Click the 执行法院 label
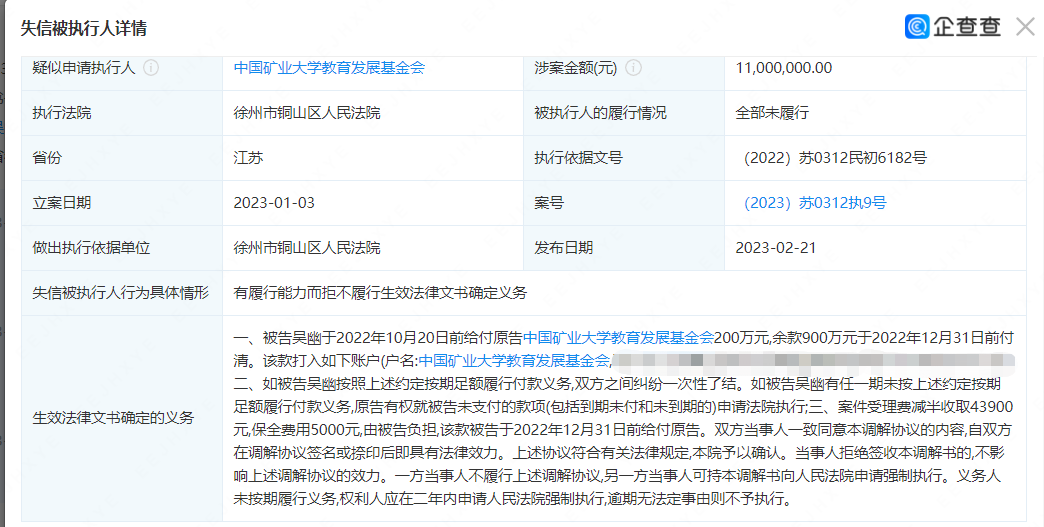The height and width of the screenshot is (527, 1044). (x=61, y=113)
